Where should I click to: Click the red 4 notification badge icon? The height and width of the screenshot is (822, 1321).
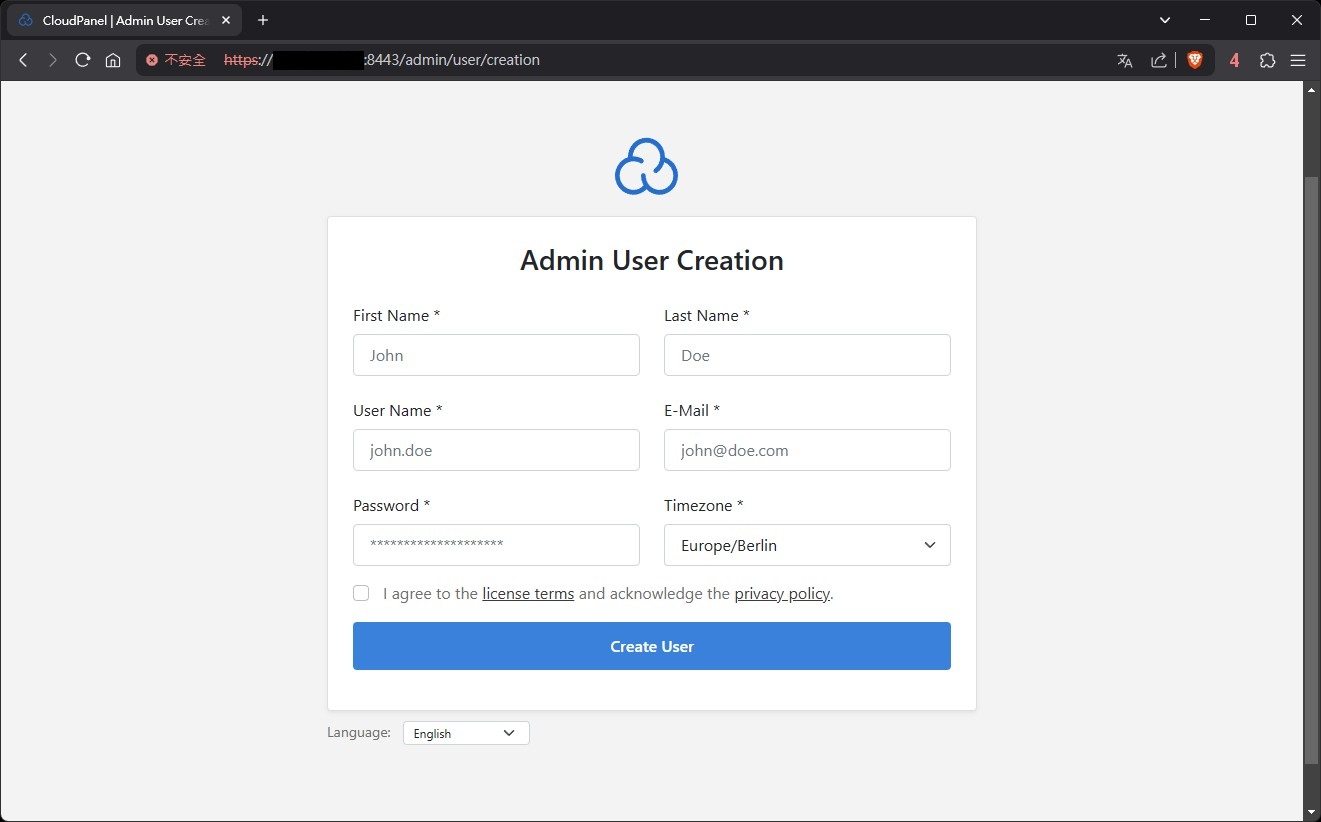click(1234, 60)
